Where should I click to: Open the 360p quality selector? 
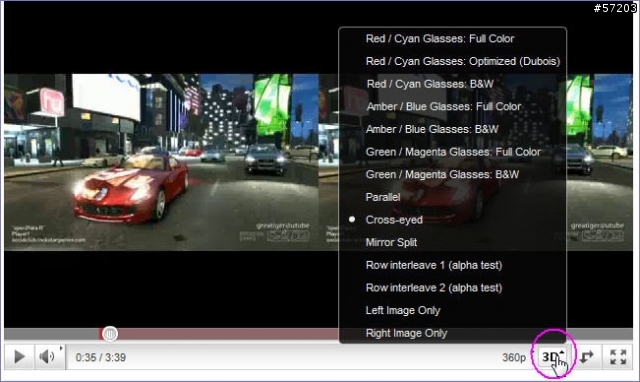pyautogui.click(x=514, y=358)
